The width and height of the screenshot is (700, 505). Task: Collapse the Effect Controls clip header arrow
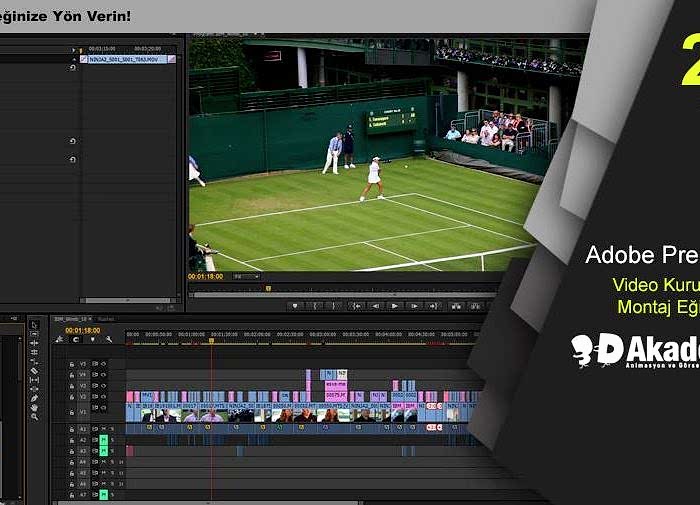[x=74, y=59]
